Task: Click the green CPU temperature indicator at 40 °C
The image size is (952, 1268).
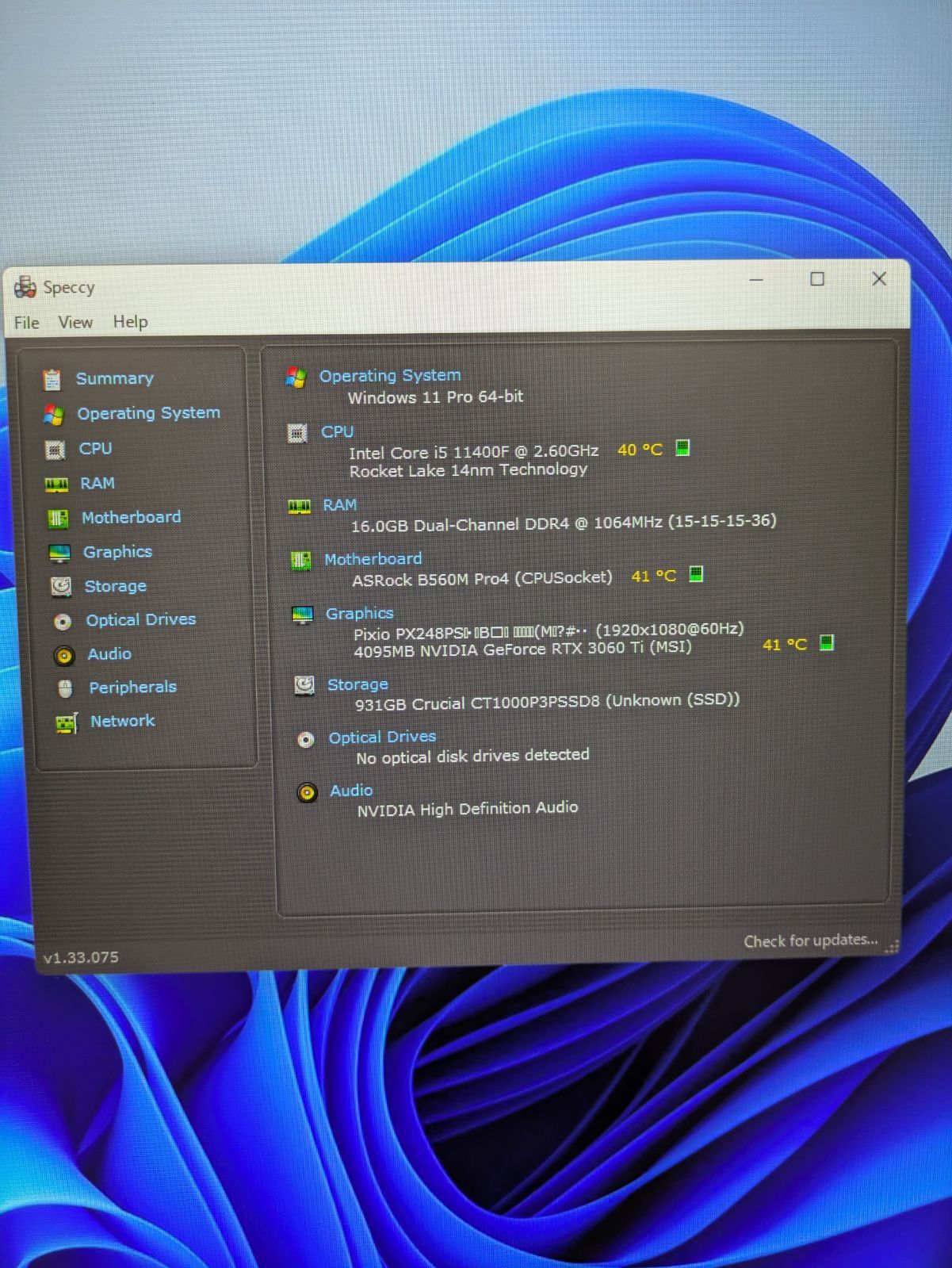Action: click(x=682, y=448)
